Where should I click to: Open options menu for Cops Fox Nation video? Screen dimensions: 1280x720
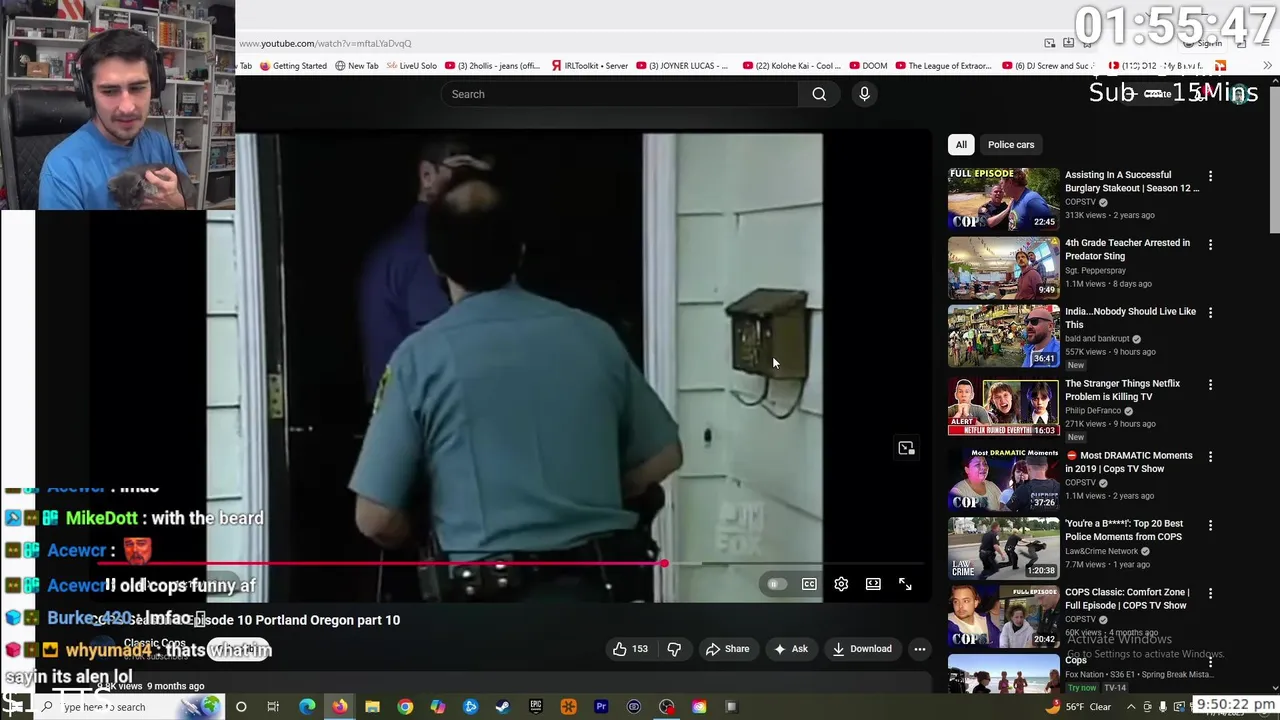(x=1210, y=661)
